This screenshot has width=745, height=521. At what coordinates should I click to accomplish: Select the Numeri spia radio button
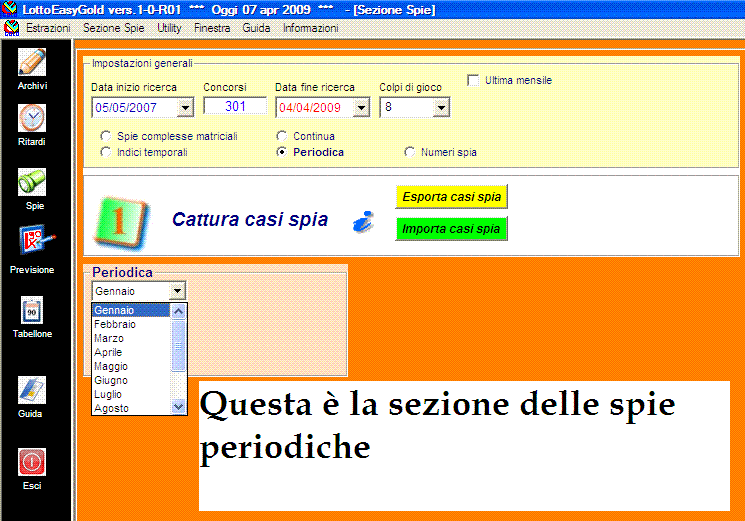[409, 152]
